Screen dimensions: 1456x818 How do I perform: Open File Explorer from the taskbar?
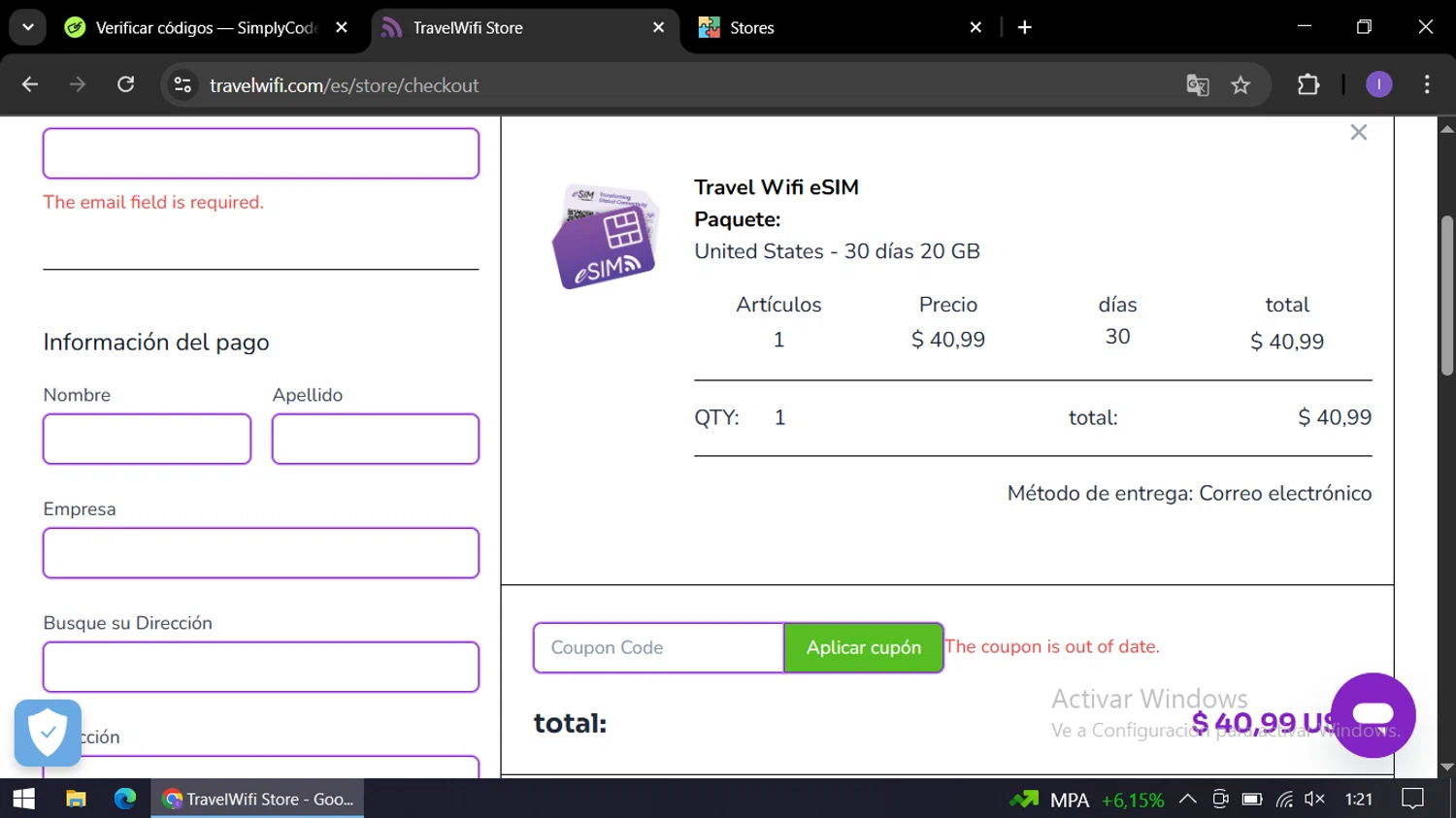point(76,799)
